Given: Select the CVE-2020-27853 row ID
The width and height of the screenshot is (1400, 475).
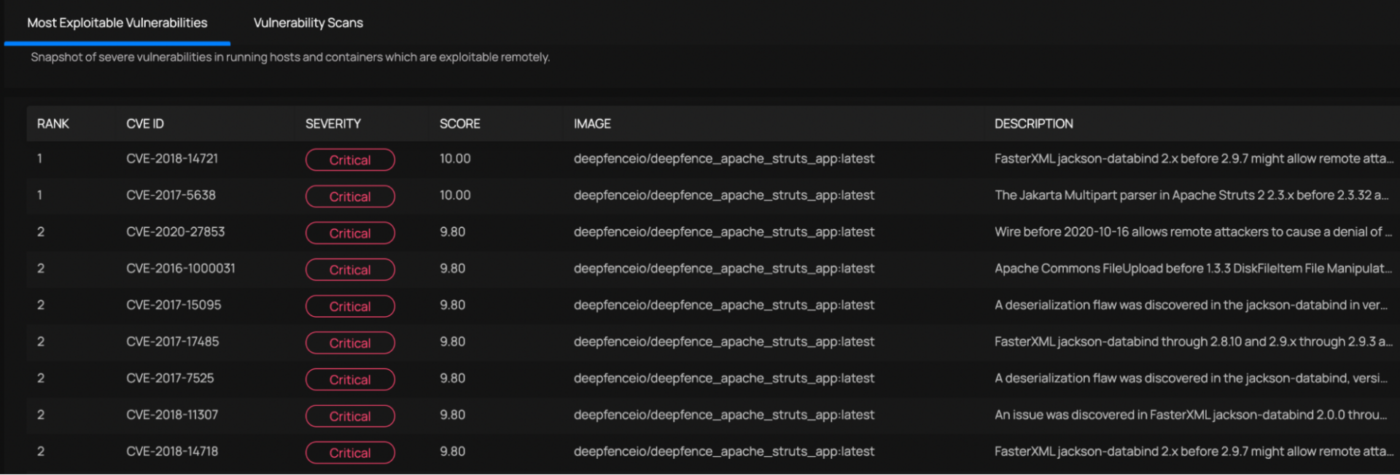Looking at the screenshot, I should 175,232.
